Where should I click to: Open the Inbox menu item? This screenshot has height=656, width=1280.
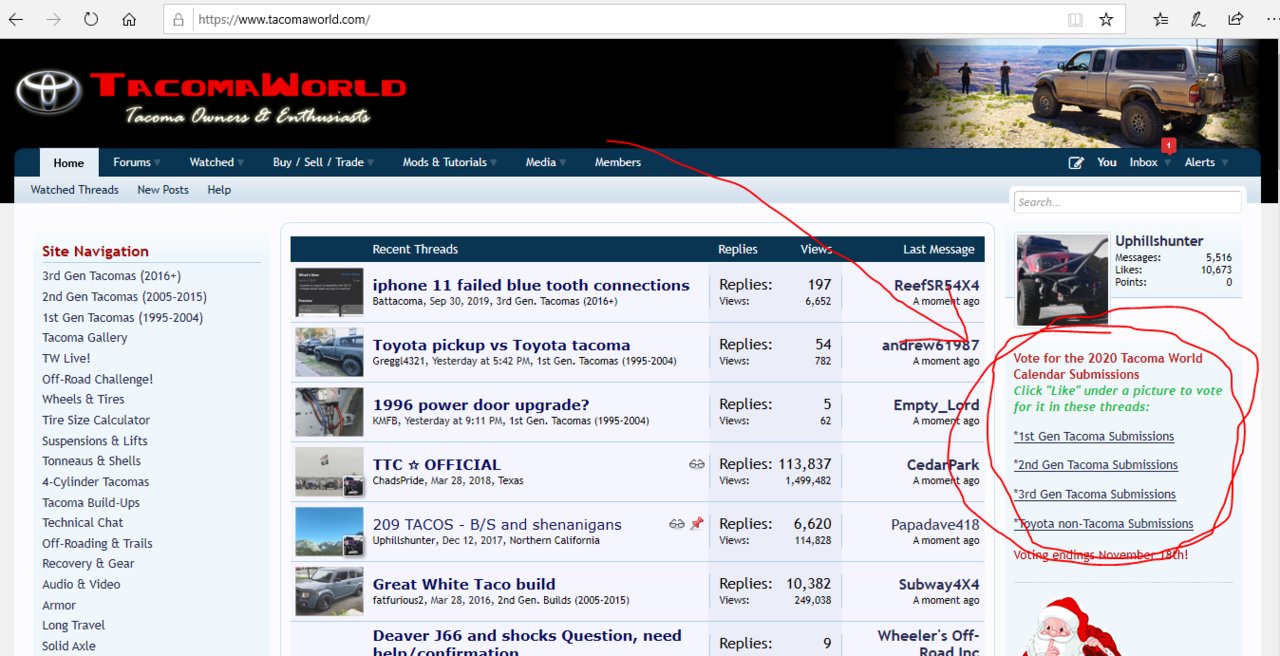coord(1143,163)
